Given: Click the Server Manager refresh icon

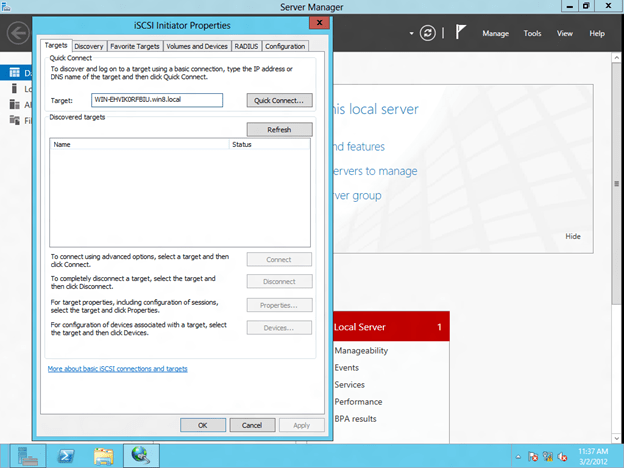Looking at the screenshot, I should pyautogui.click(x=428, y=33).
